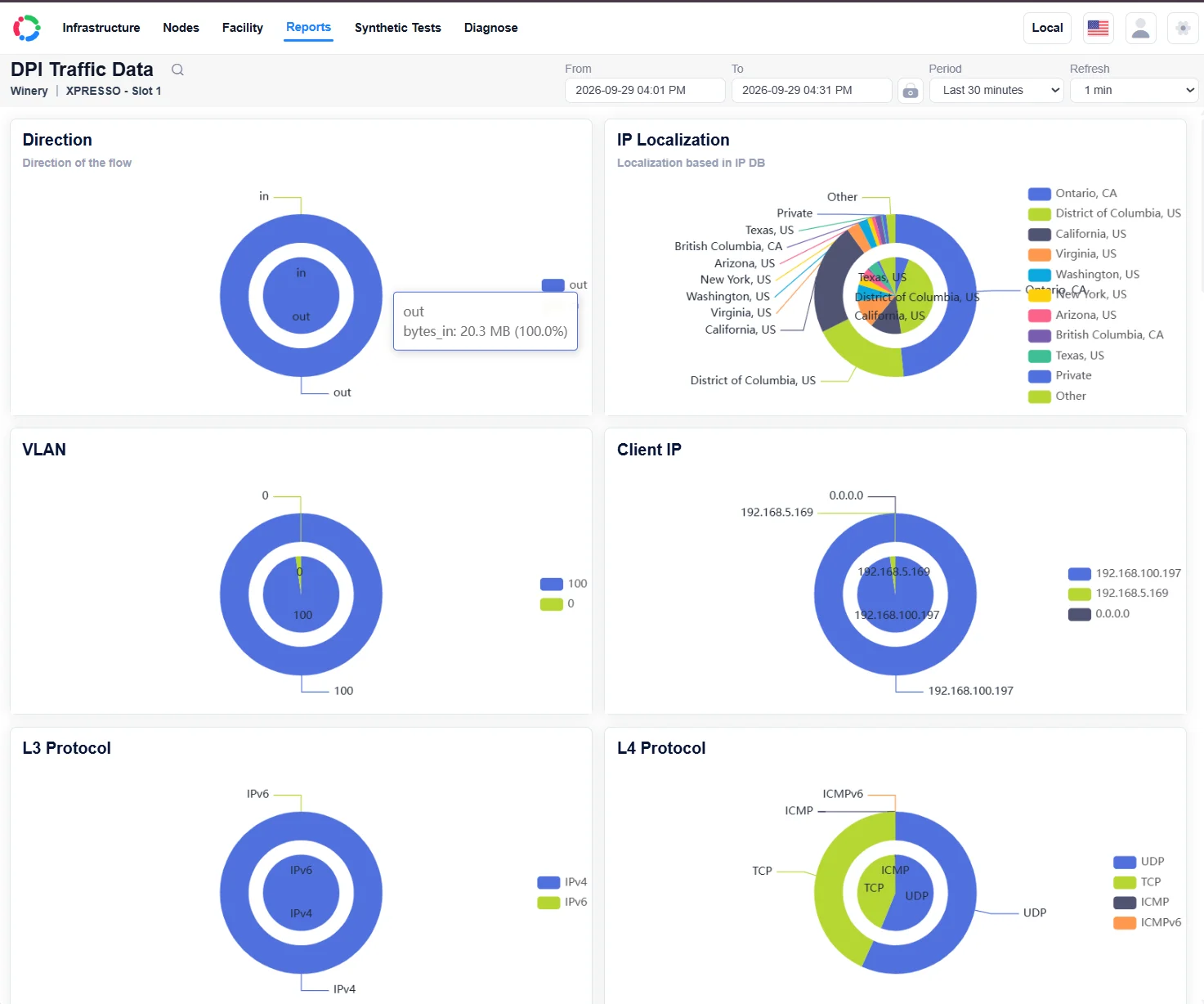
Task: Go to the Nodes menu
Action: coord(181,28)
